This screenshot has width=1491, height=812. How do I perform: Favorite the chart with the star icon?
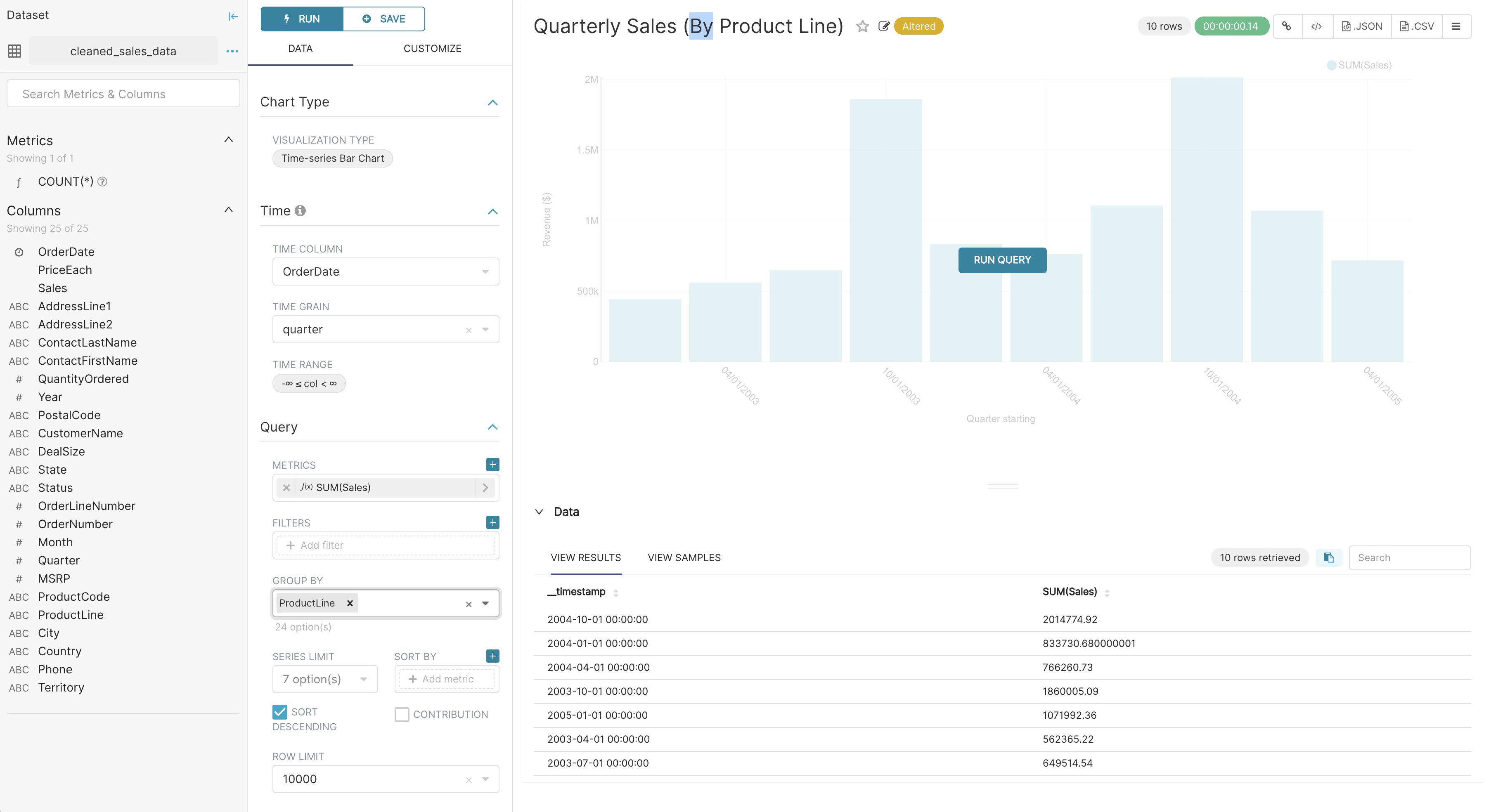[x=862, y=26]
